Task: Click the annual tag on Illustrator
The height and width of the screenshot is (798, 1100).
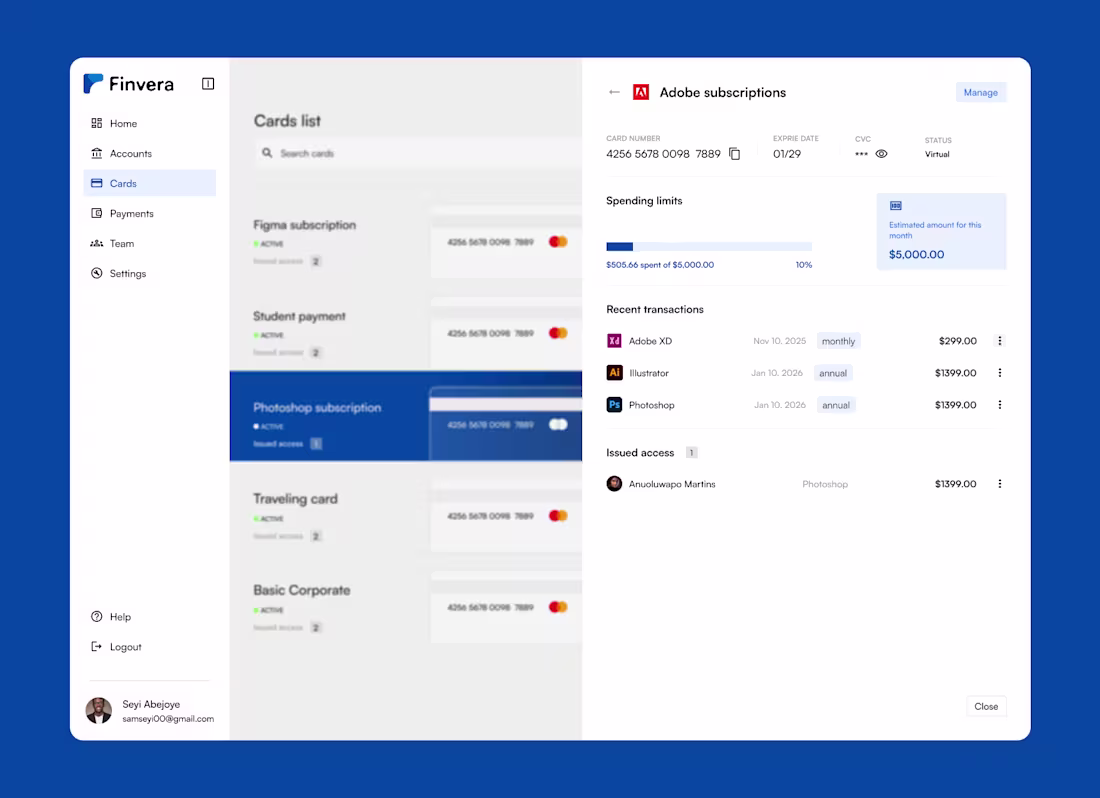Action: [833, 373]
